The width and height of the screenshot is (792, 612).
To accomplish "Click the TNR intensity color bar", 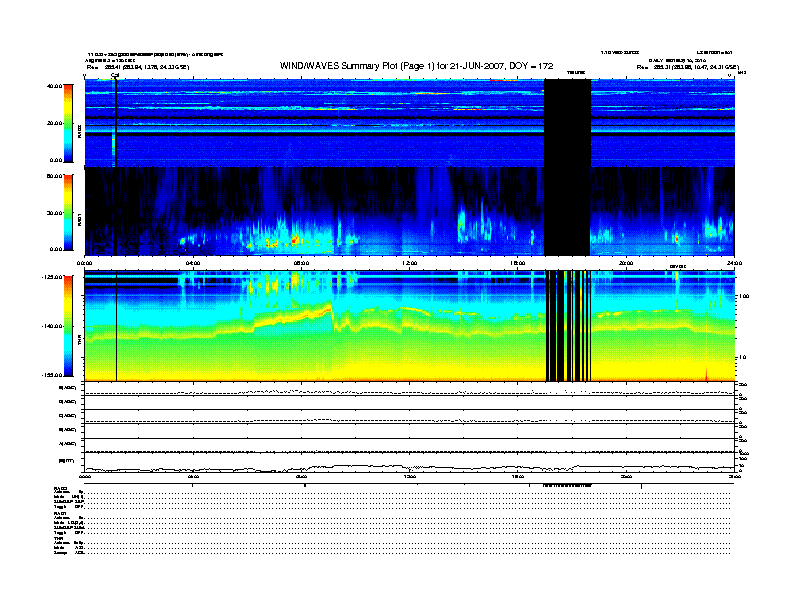I will click(68, 326).
